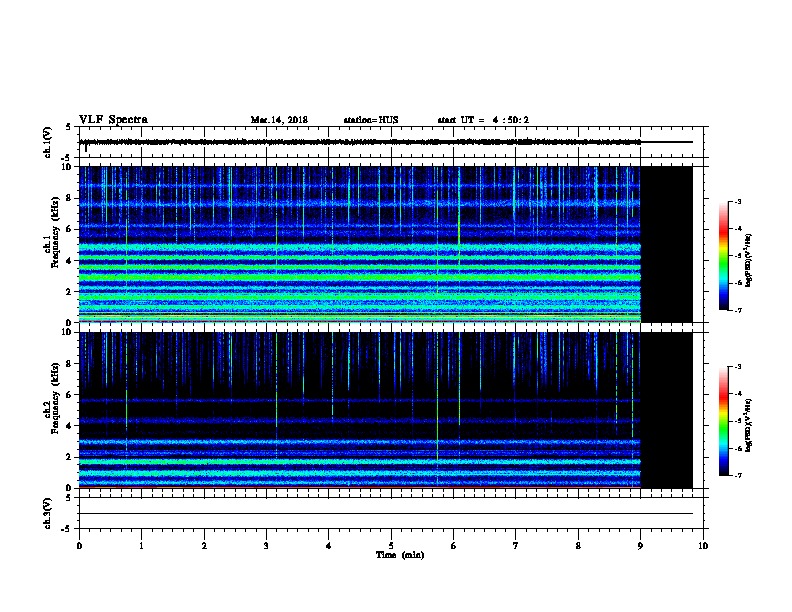Click the ch.1 frequency tick "8"
Image resolution: width=792 pixels, height=612 pixels.
[69, 198]
